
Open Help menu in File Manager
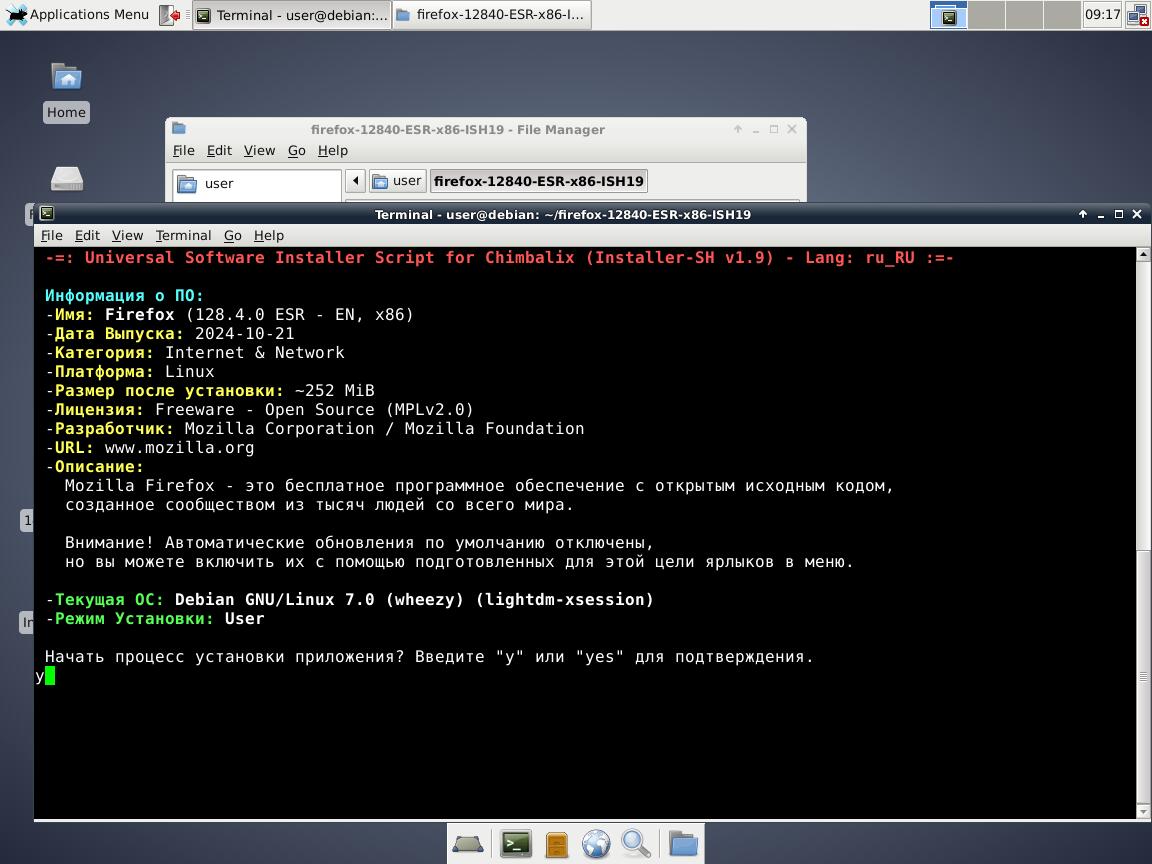333,151
